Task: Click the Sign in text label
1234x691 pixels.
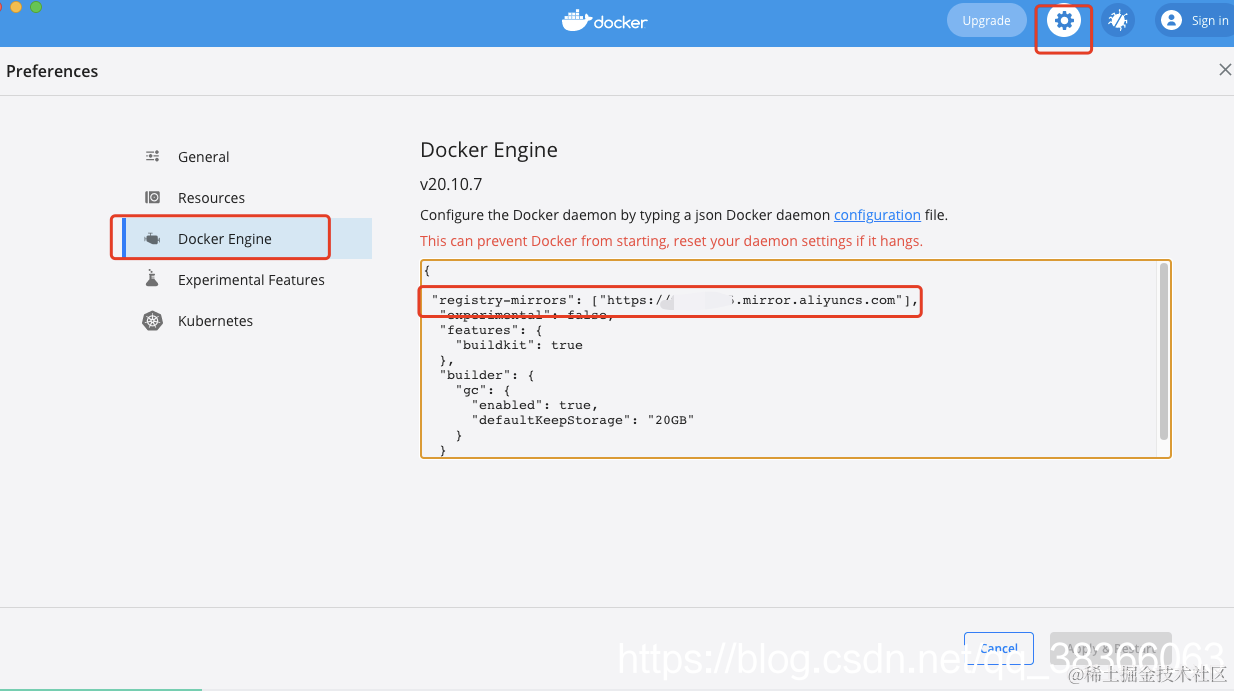Action: click(1210, 20)
